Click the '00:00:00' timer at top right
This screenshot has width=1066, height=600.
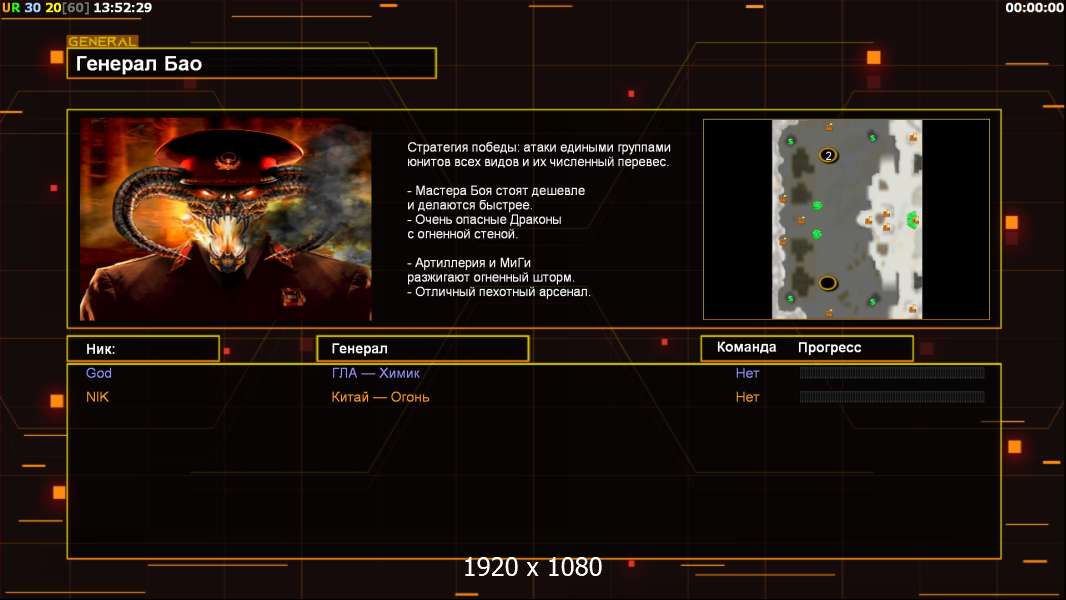click(x=1034, y=7)
